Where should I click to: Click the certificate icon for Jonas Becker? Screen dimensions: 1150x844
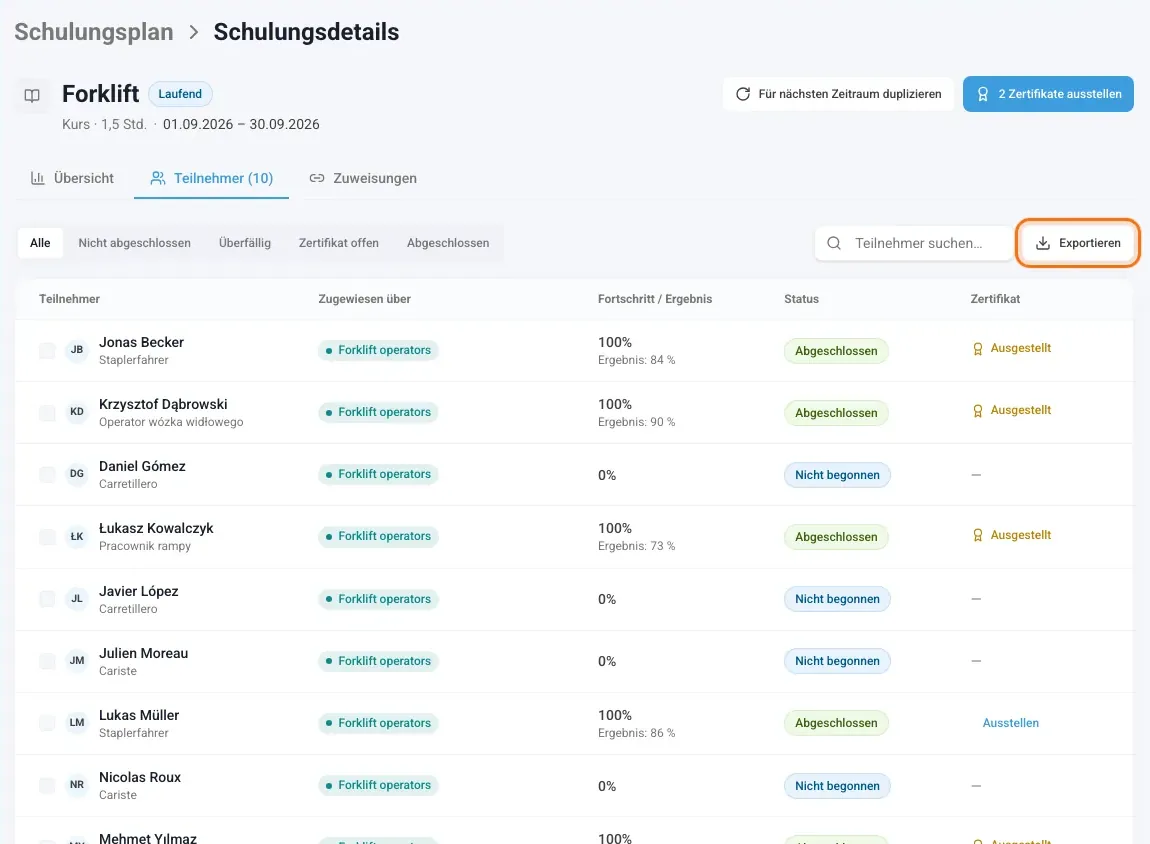(978, 349)
